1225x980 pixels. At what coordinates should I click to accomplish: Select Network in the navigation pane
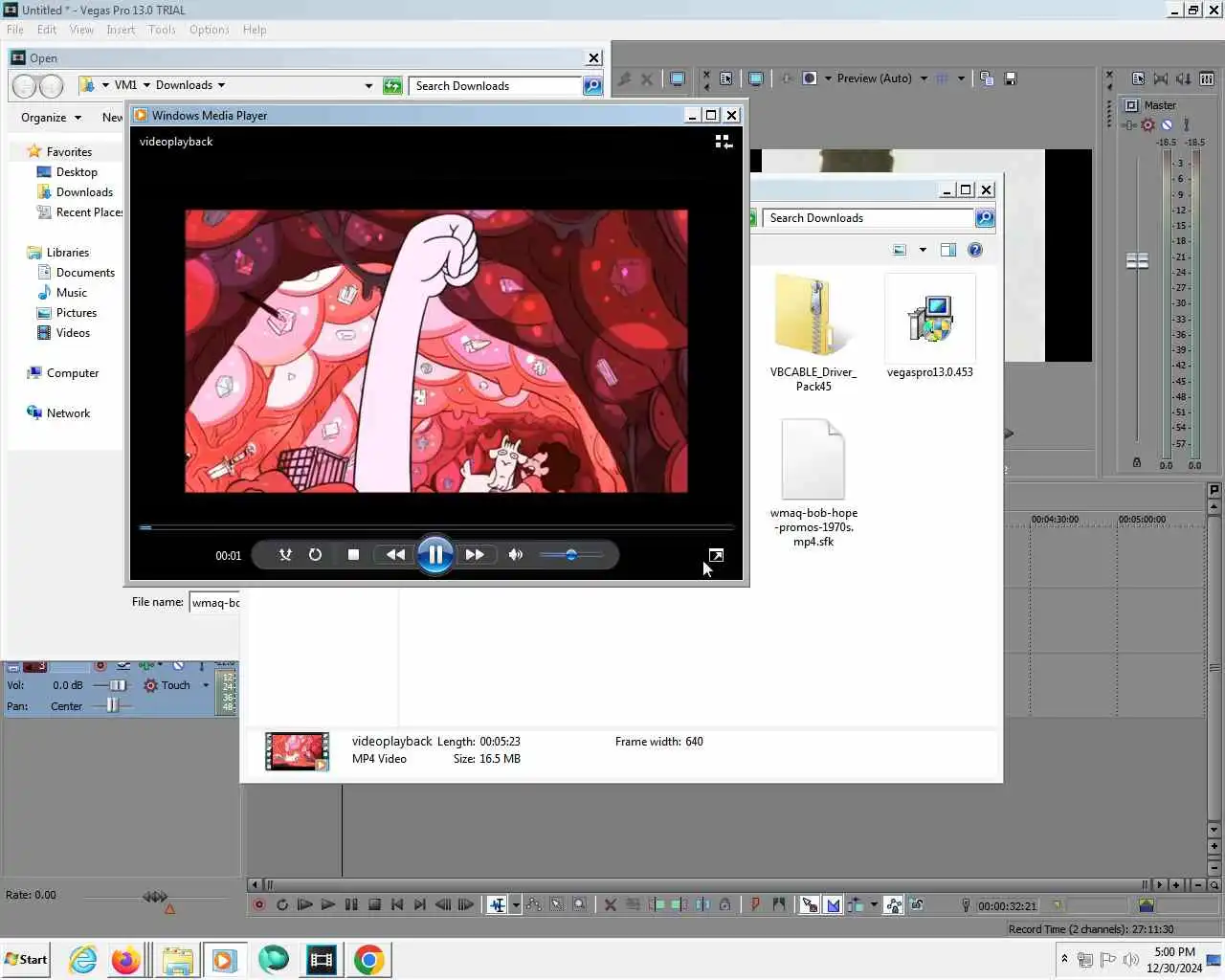[68, 413]
